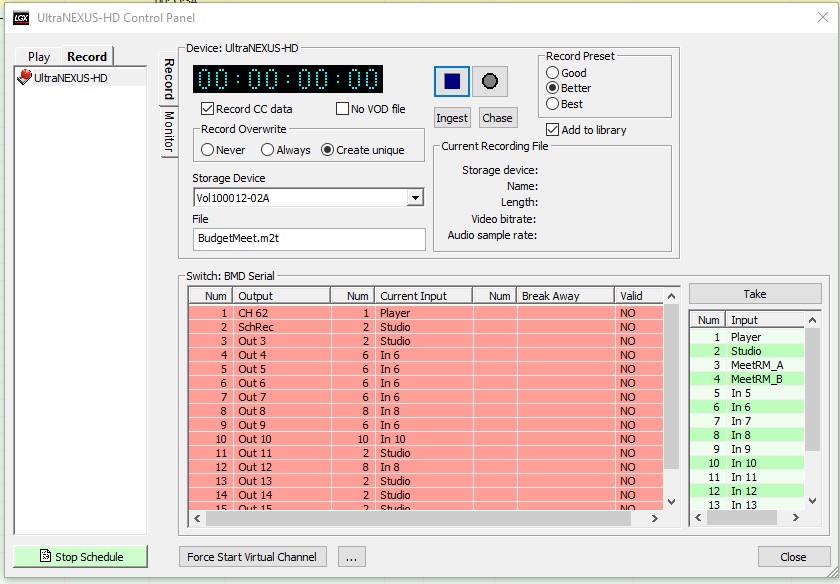Edit the BudgetMeet.m2t file name field

coord(309,239)
